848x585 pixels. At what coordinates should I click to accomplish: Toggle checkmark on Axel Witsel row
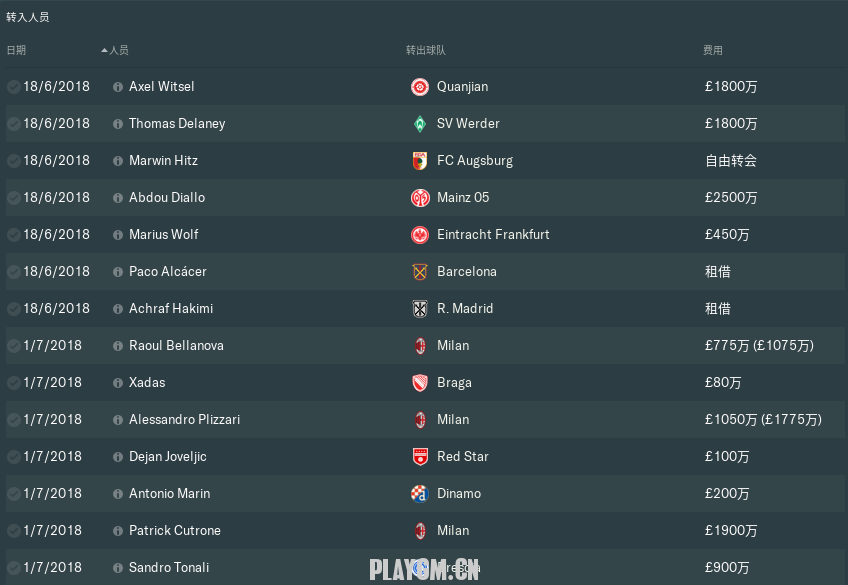(x=14, y=87)
